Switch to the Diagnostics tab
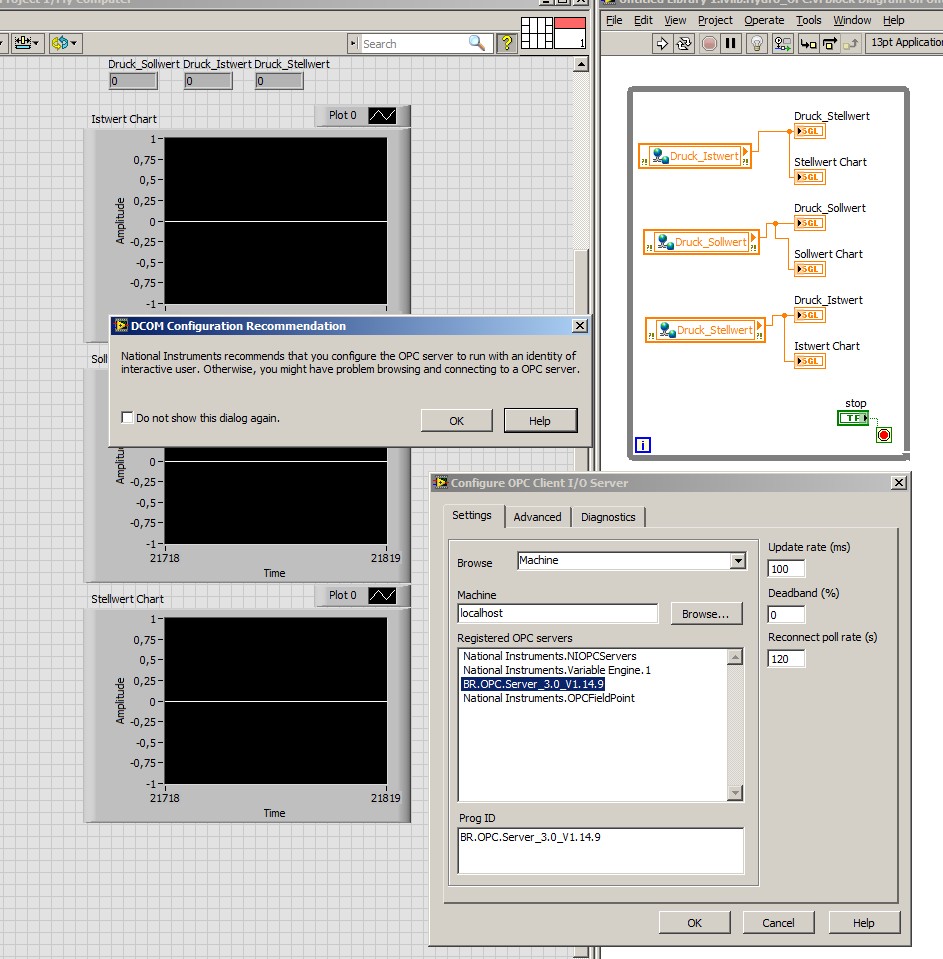943x959 pixels. click(608, 517)
